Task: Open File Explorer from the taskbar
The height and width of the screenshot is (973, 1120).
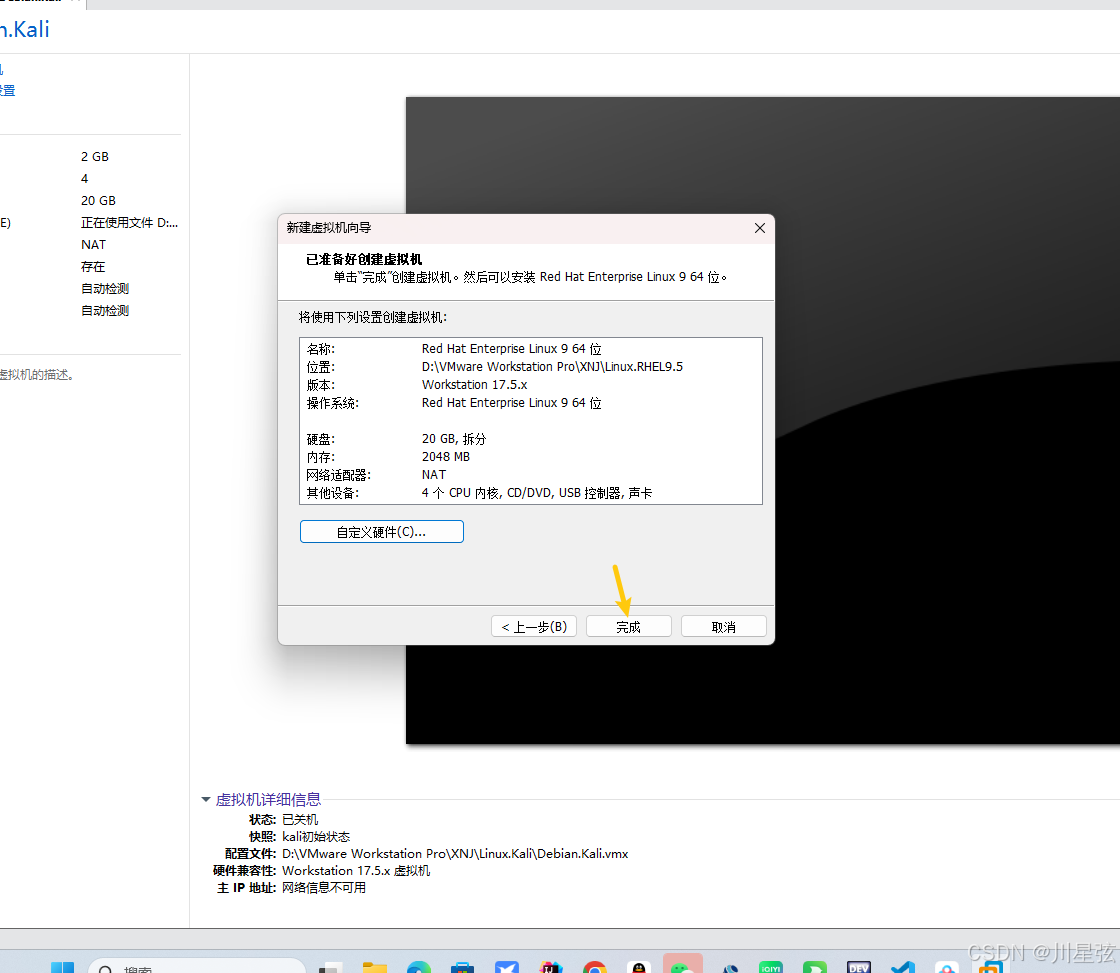Action: click(x=374, y=967)
